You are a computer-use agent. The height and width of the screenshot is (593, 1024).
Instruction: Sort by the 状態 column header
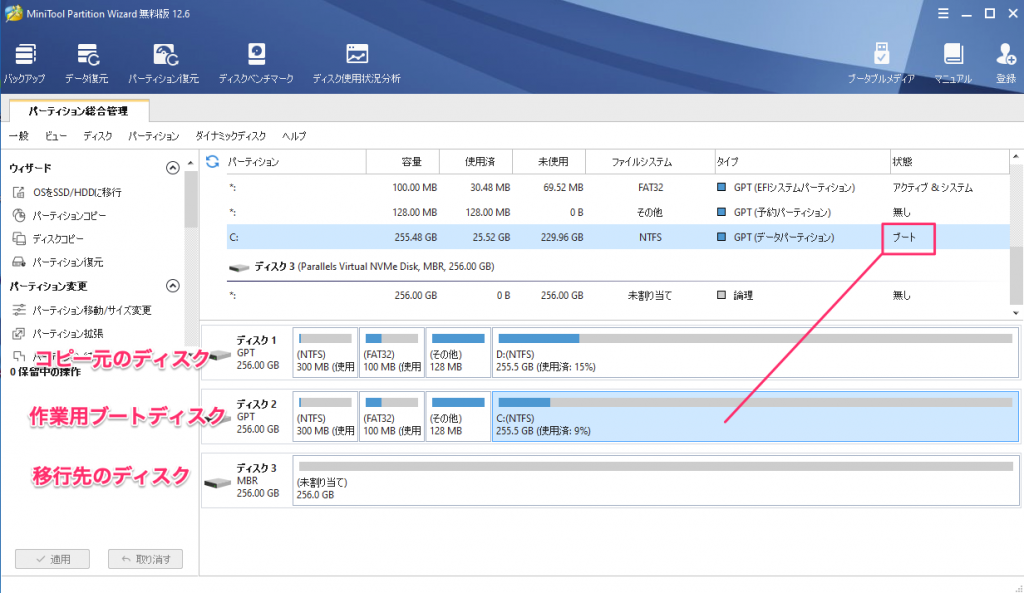pyautogui.click(x=950, y=161)
